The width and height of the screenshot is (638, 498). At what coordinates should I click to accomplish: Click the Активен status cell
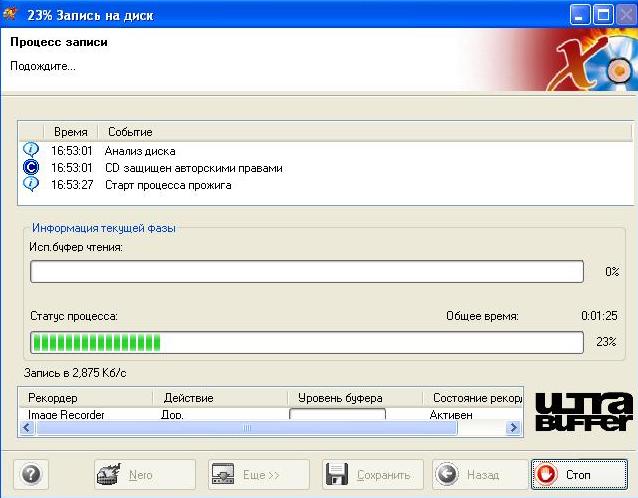pyautogui.click(x=451, y=415)
